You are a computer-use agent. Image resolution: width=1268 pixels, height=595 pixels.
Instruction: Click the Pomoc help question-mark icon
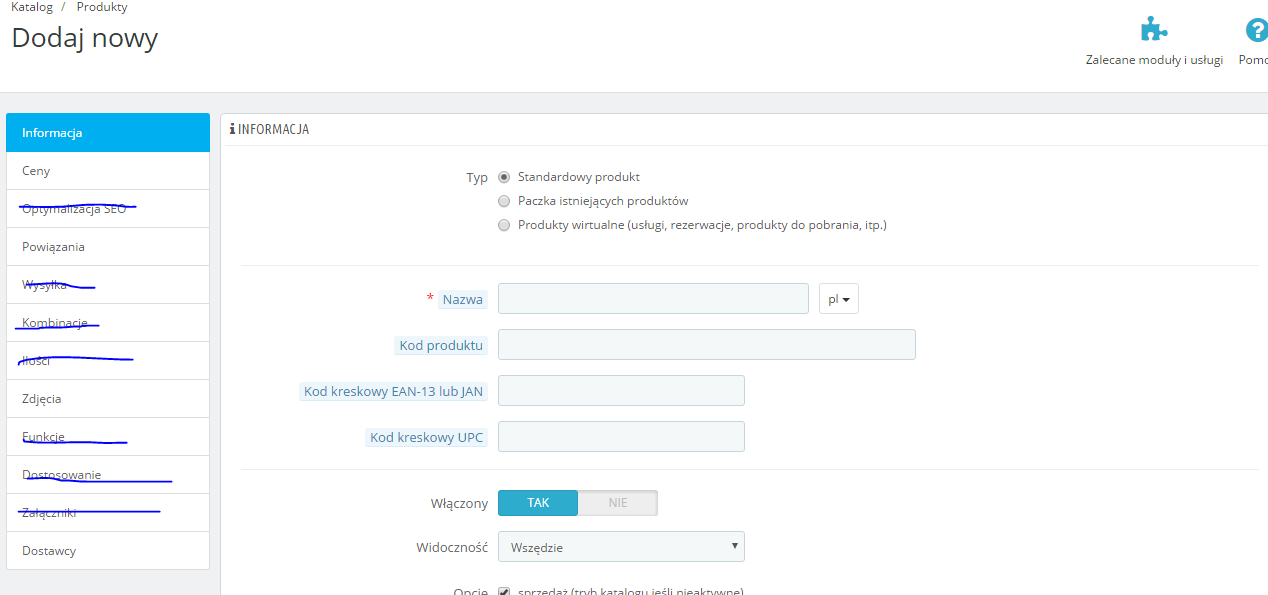(x=1256, y=30)
